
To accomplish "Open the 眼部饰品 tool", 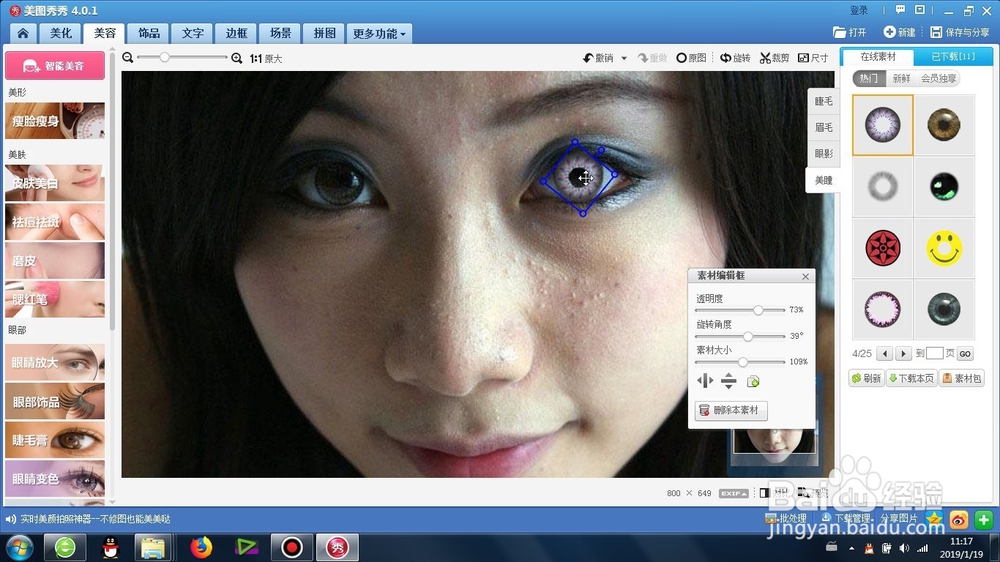I will [x=55, y=401].
